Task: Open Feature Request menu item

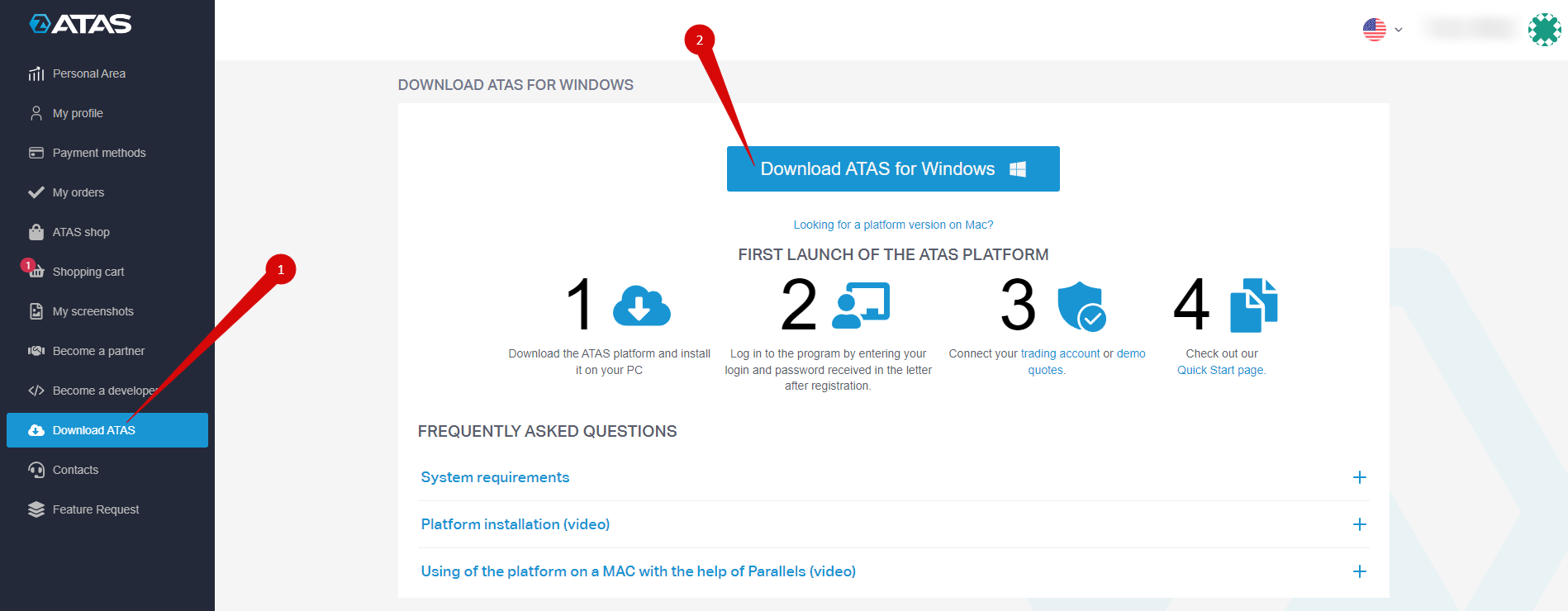Action: [x=107, y=509]
